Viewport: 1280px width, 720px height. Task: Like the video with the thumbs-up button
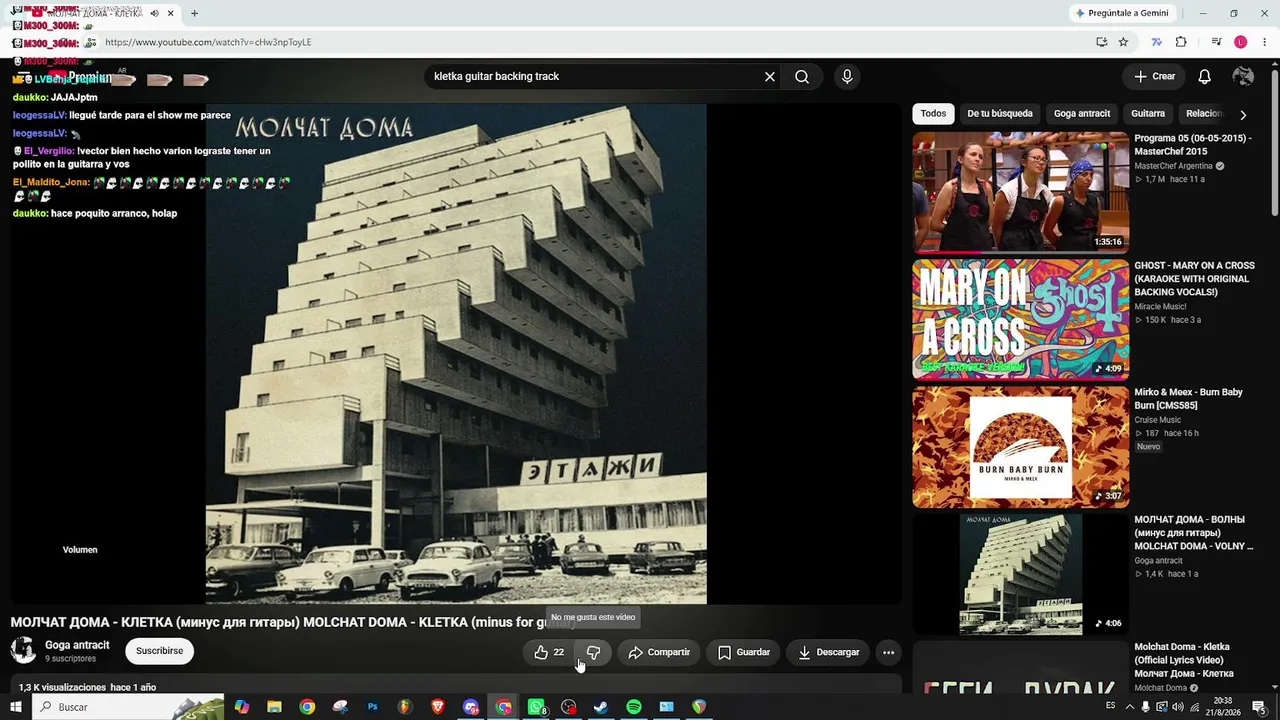[x=549, y=652]
